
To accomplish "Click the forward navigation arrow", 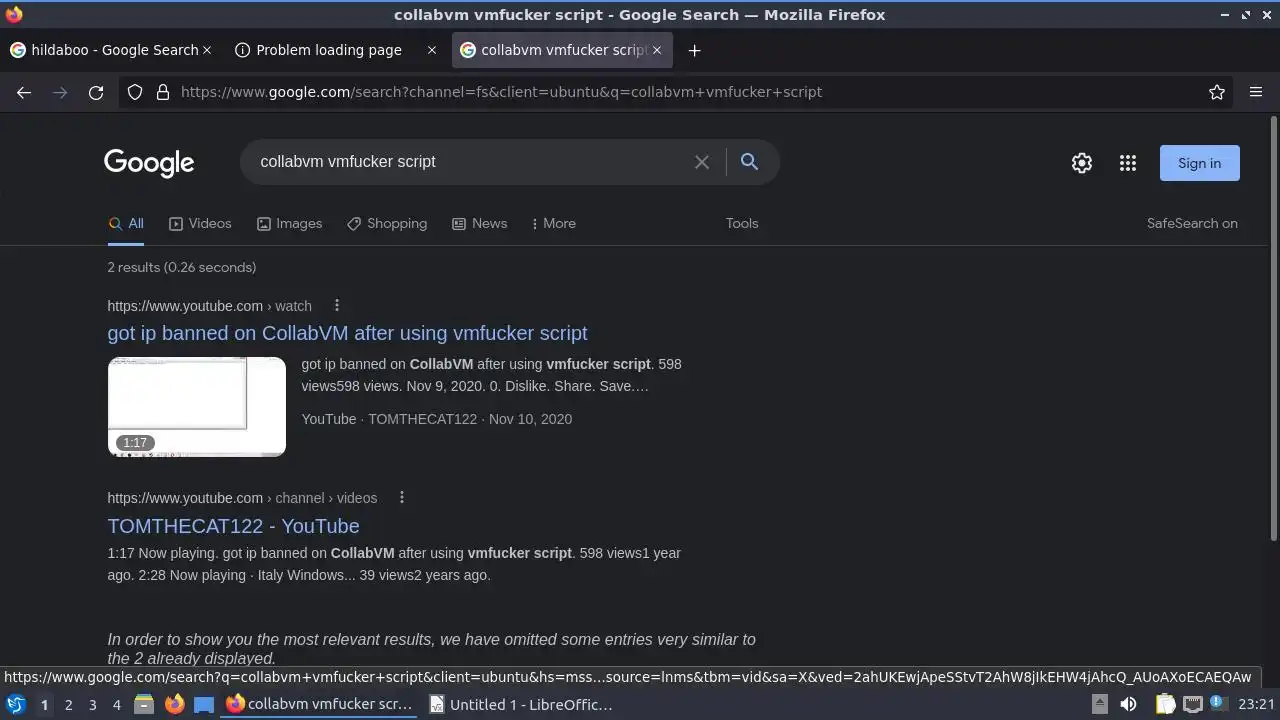I will (60, 92).
